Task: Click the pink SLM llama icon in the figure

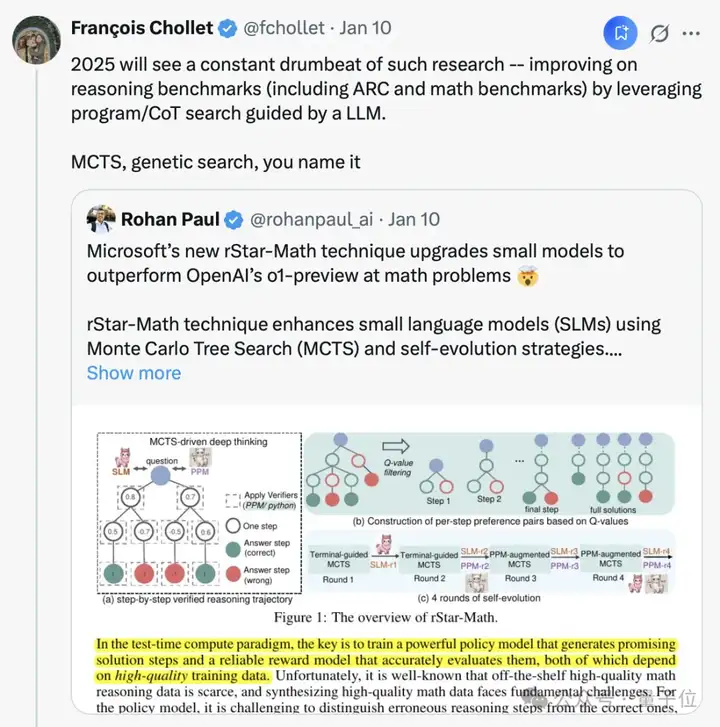Action: pos(122,458)
